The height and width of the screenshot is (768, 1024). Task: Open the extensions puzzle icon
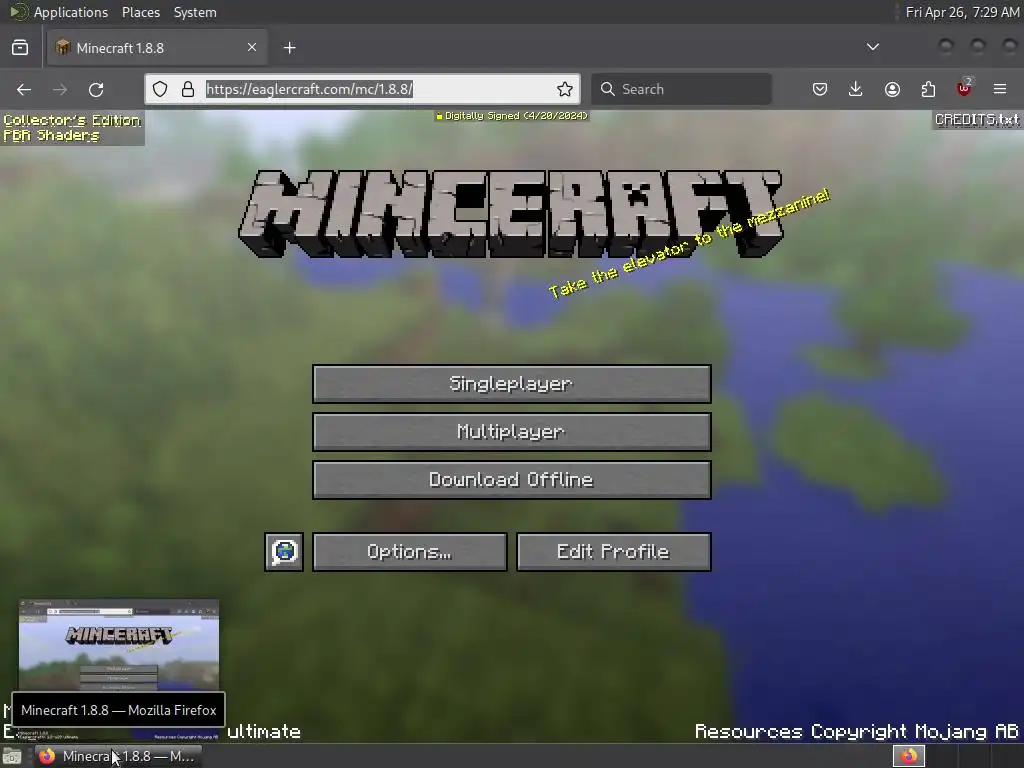pyautogui.click(x=928, y=89)
